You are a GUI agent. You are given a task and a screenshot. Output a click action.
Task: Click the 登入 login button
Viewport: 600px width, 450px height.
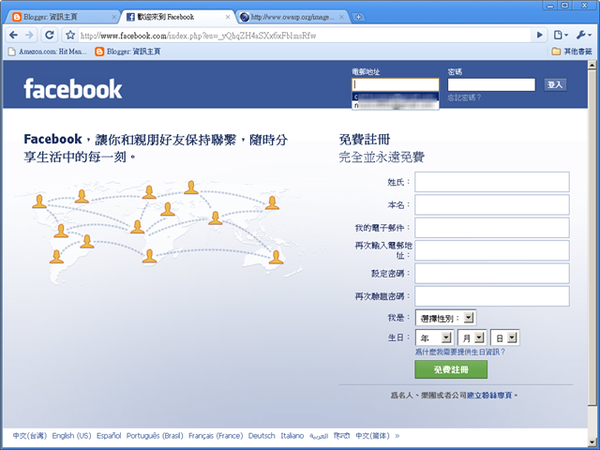pyautogui.click(x=555, y=85)
